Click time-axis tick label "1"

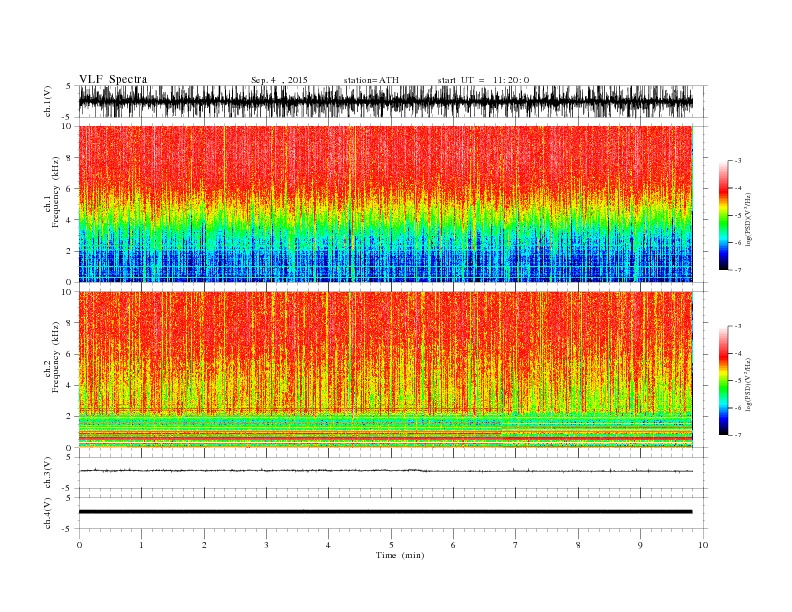coord(141,545)
